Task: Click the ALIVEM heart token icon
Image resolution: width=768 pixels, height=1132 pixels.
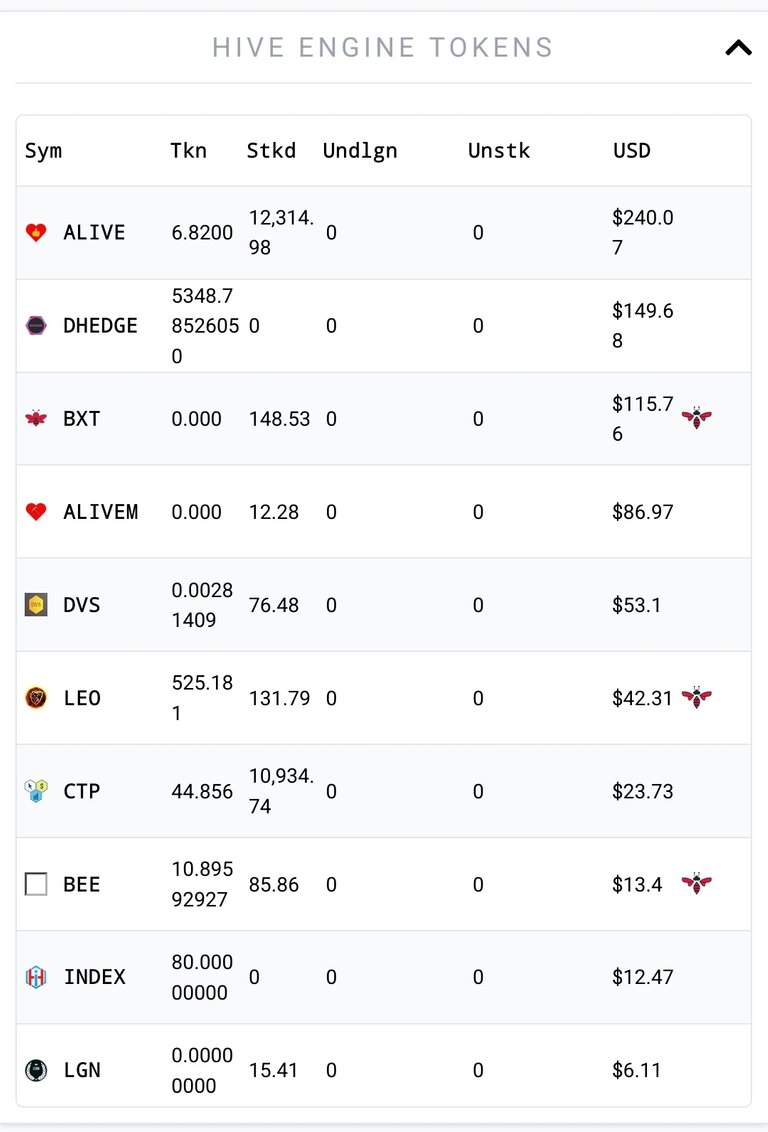Action: pyautogui.click(x=36, y=512)
